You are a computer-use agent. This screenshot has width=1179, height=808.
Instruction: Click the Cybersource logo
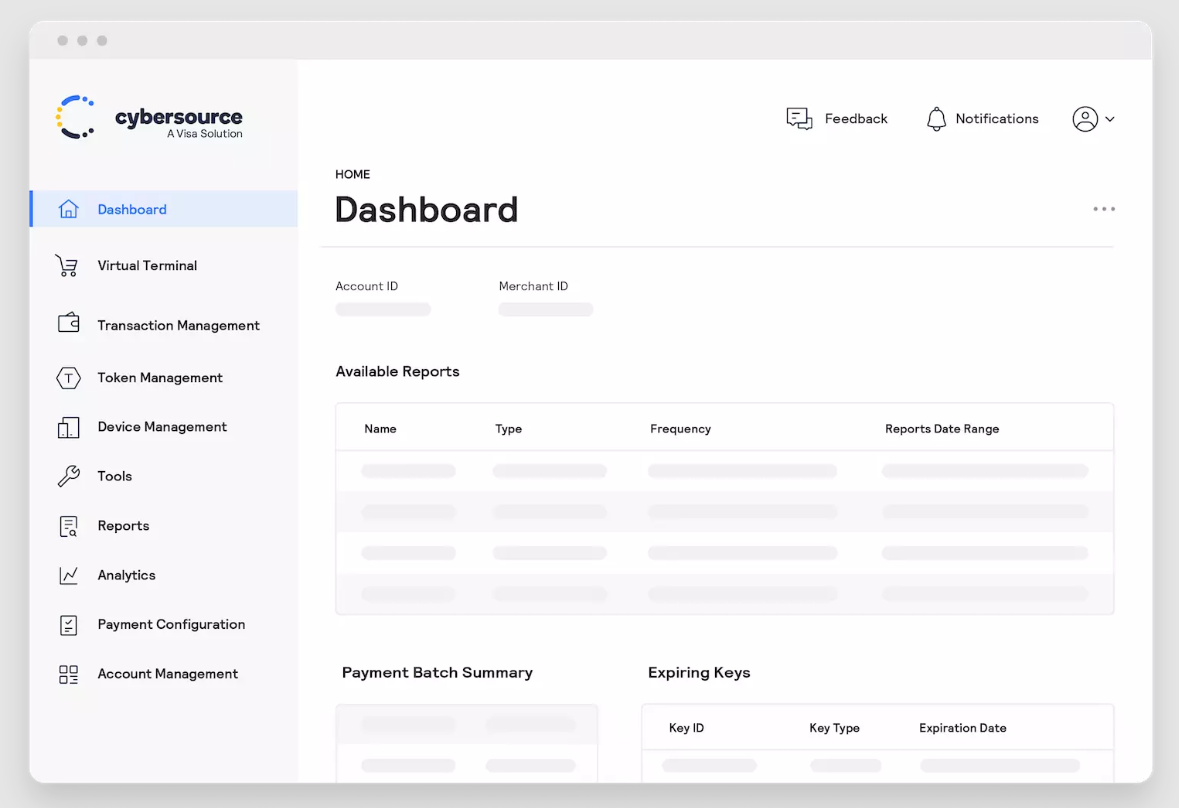[149, 117]
